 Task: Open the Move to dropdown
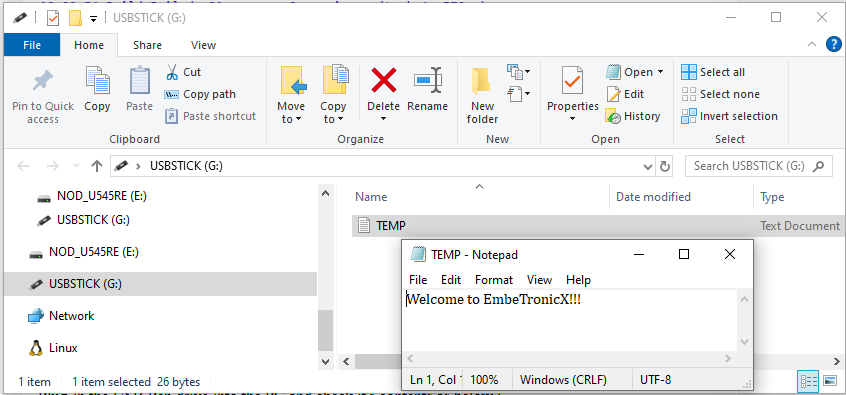(x=291, y=94)
